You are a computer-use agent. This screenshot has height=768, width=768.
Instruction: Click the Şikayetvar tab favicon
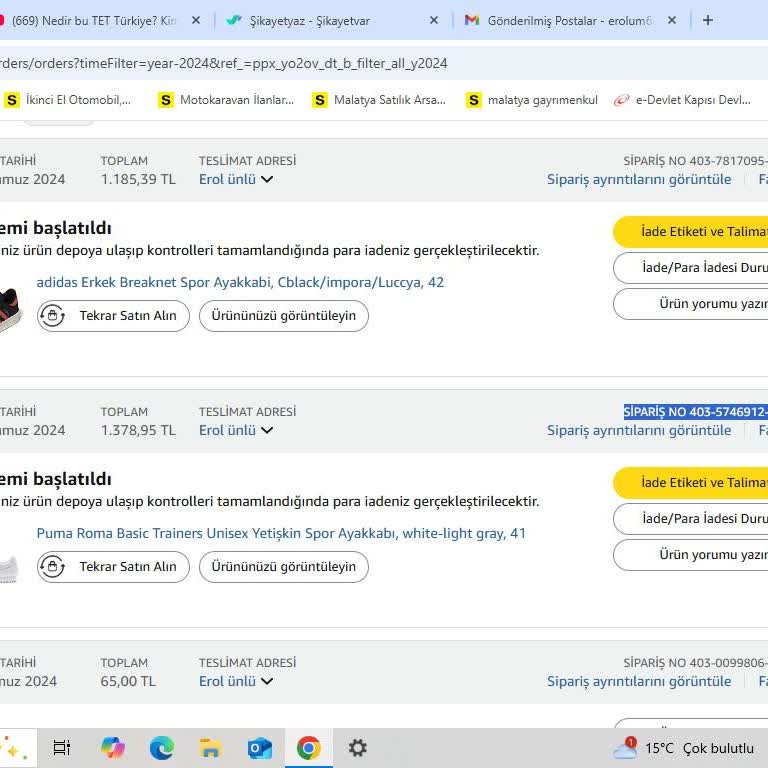click(x=234, y=21)
